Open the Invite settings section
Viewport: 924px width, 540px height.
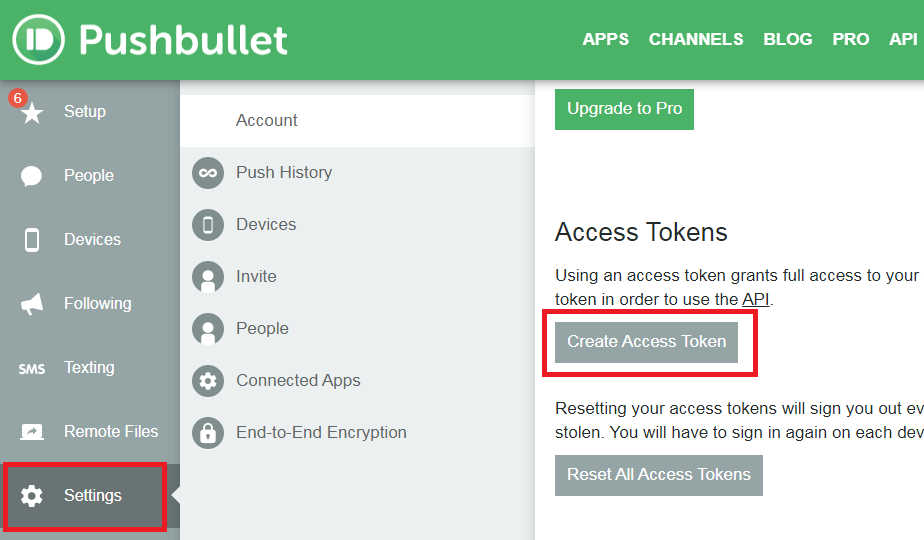(x=256, y=277)
